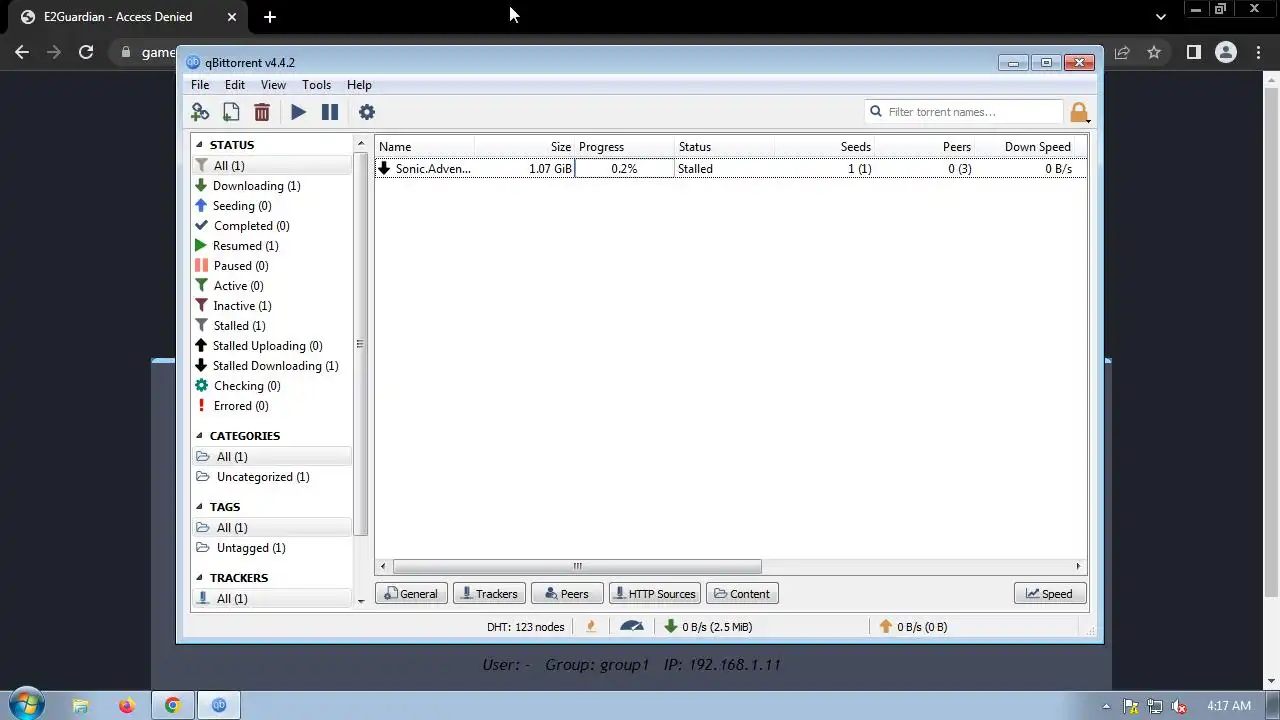Viewport: 1280px width, 720px height.
Task: Click the 4:17 AM taskbar clock
Action: [x=1228, y=706]
